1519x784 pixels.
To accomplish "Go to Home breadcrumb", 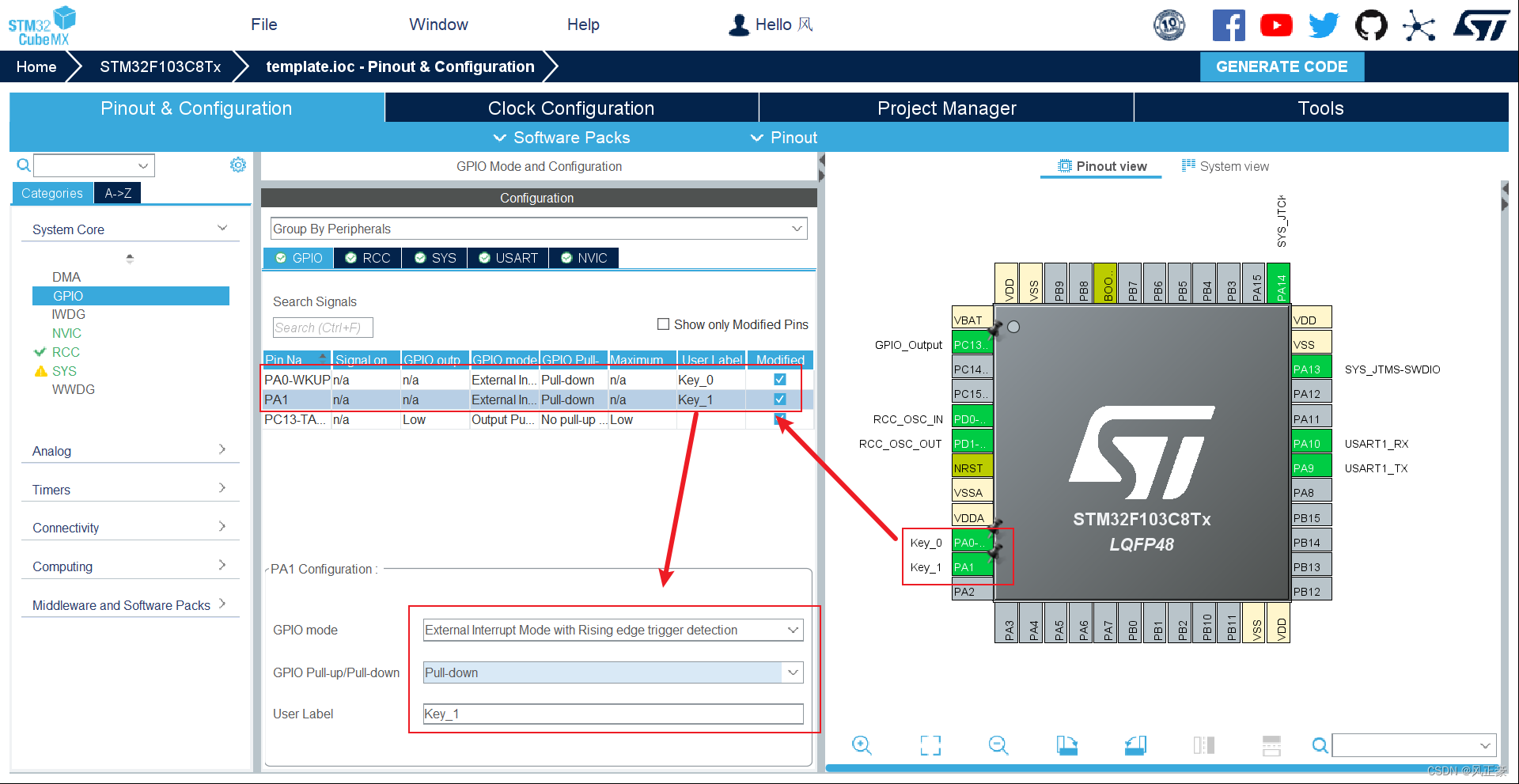I will 36,66.
